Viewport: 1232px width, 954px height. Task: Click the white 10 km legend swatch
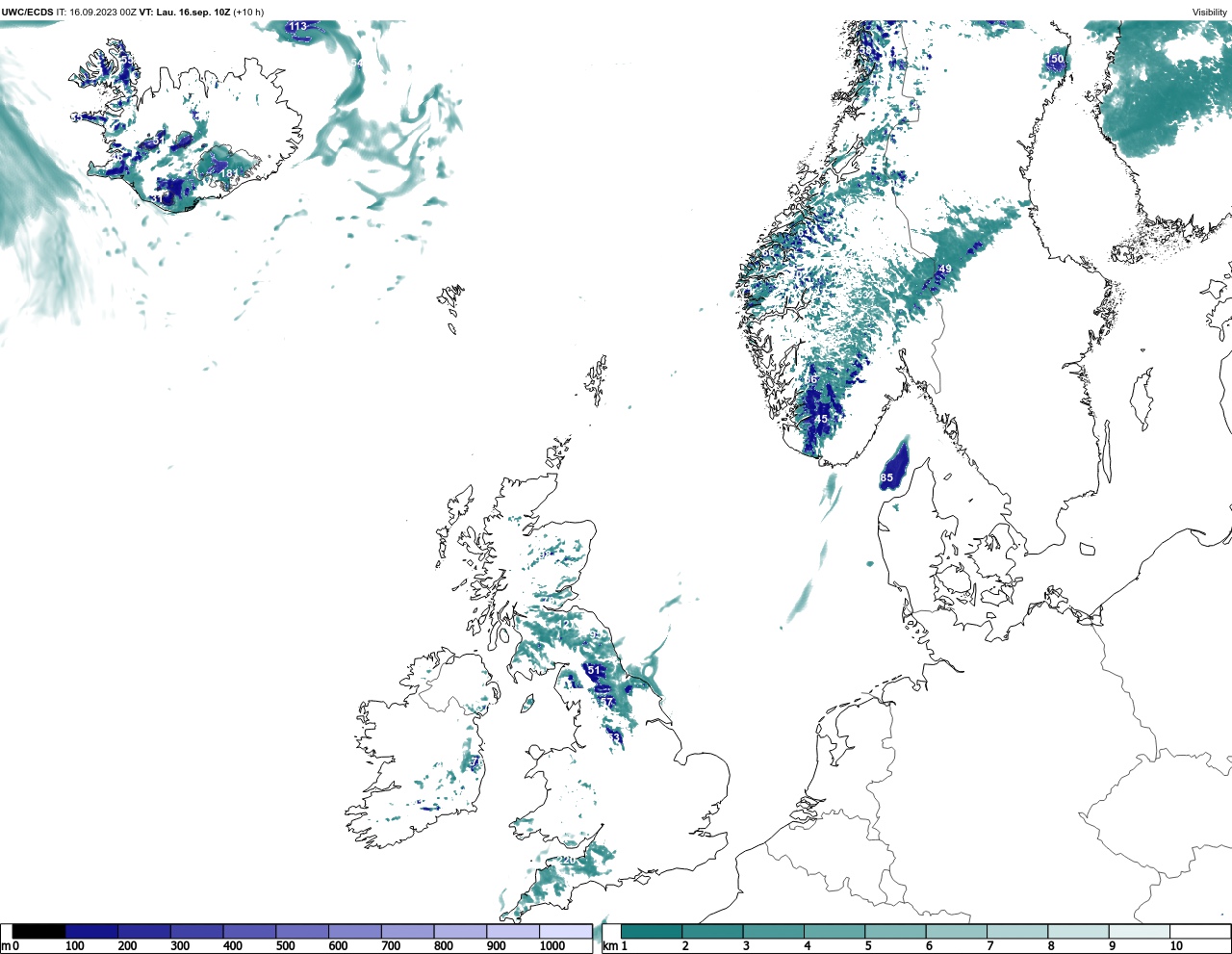(x=1199, y=932)
